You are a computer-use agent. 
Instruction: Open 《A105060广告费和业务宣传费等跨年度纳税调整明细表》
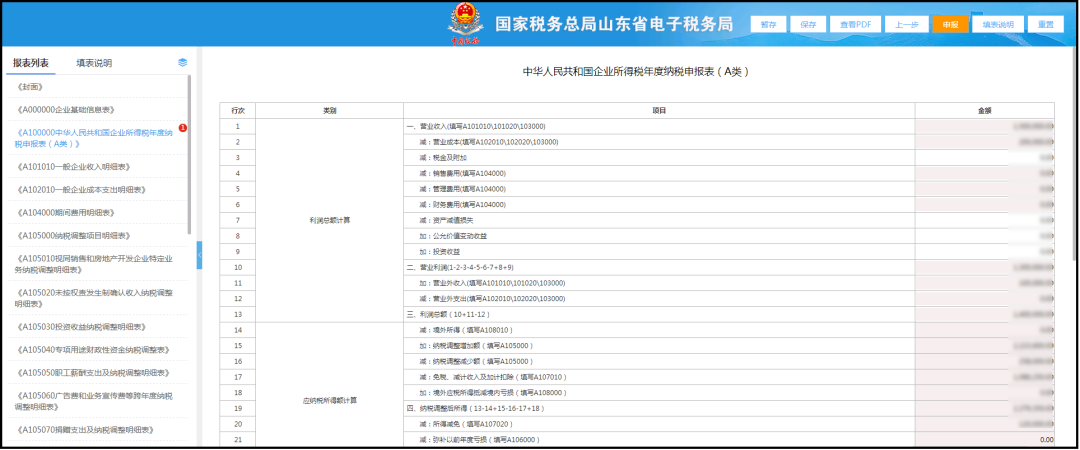point(96,401)
